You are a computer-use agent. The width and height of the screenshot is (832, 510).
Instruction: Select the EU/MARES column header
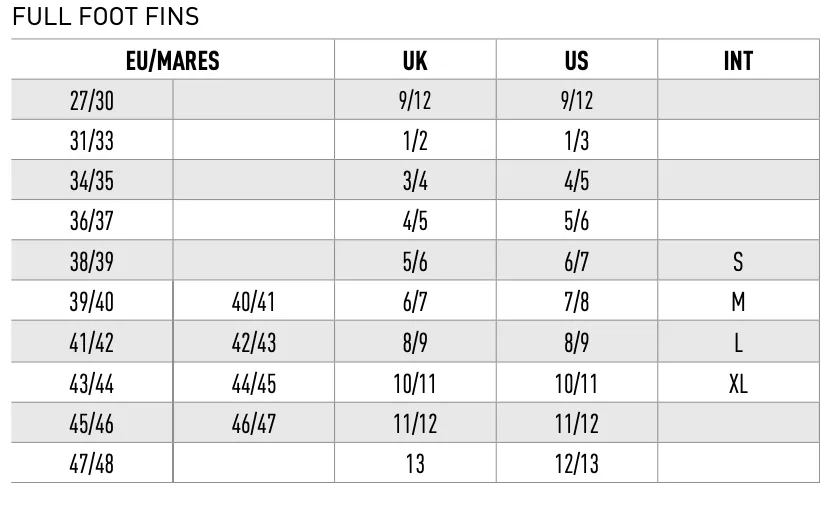click(x=172, y=60)
